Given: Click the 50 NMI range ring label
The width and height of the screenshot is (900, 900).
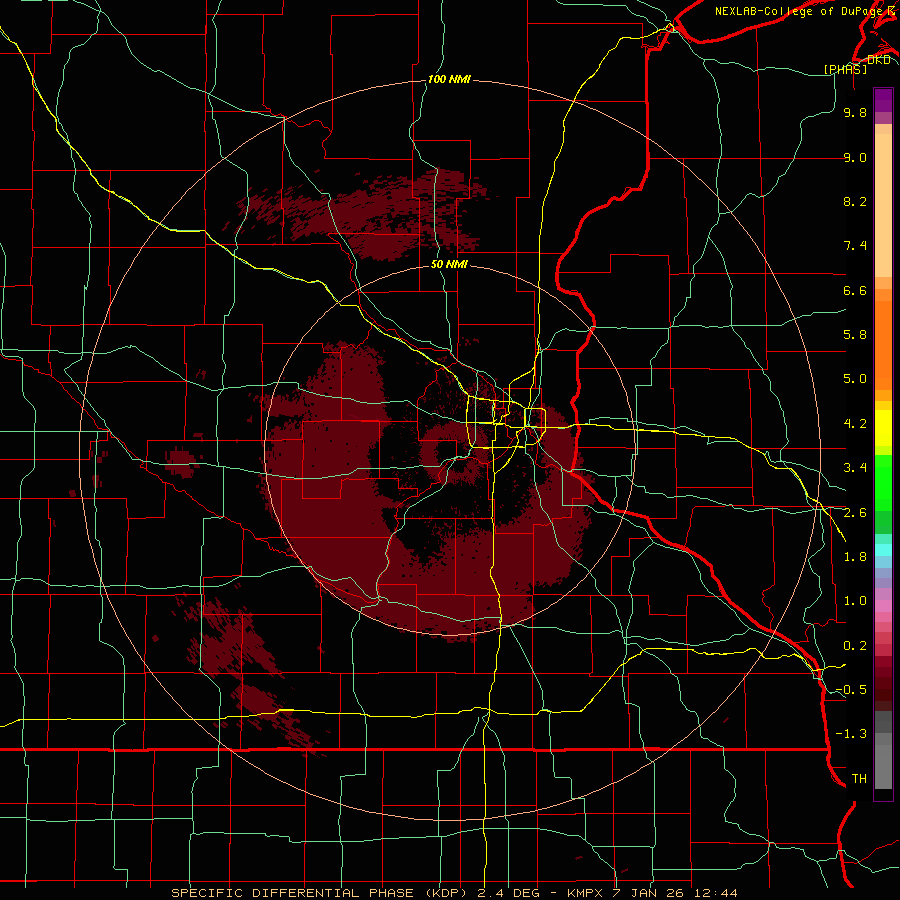Looking at the screenshot, I should 449,264.
